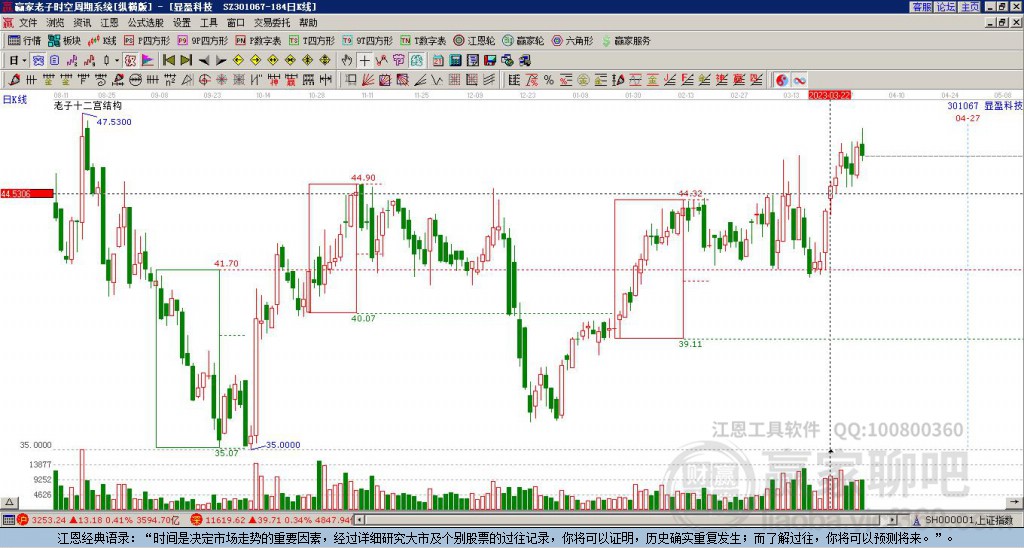
Task: Expand volume panel with triangle button
Action: pos(9,502)
